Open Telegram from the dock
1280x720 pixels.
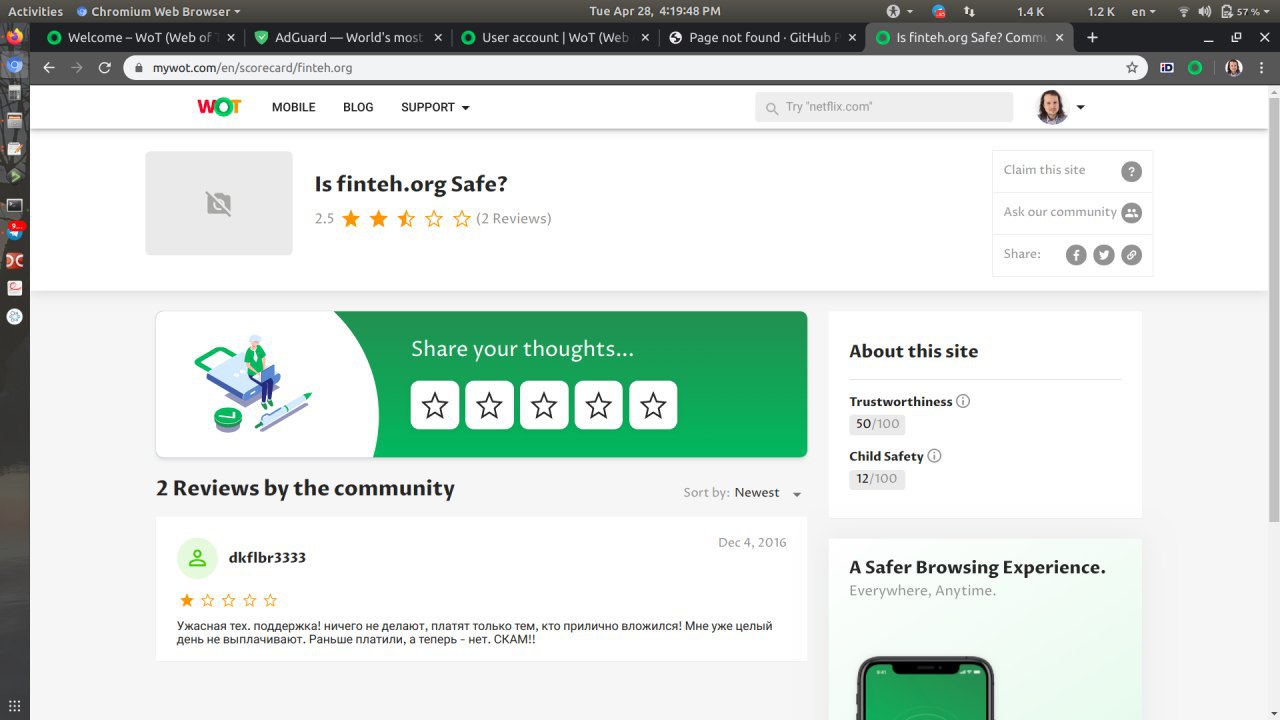point(14,232)
